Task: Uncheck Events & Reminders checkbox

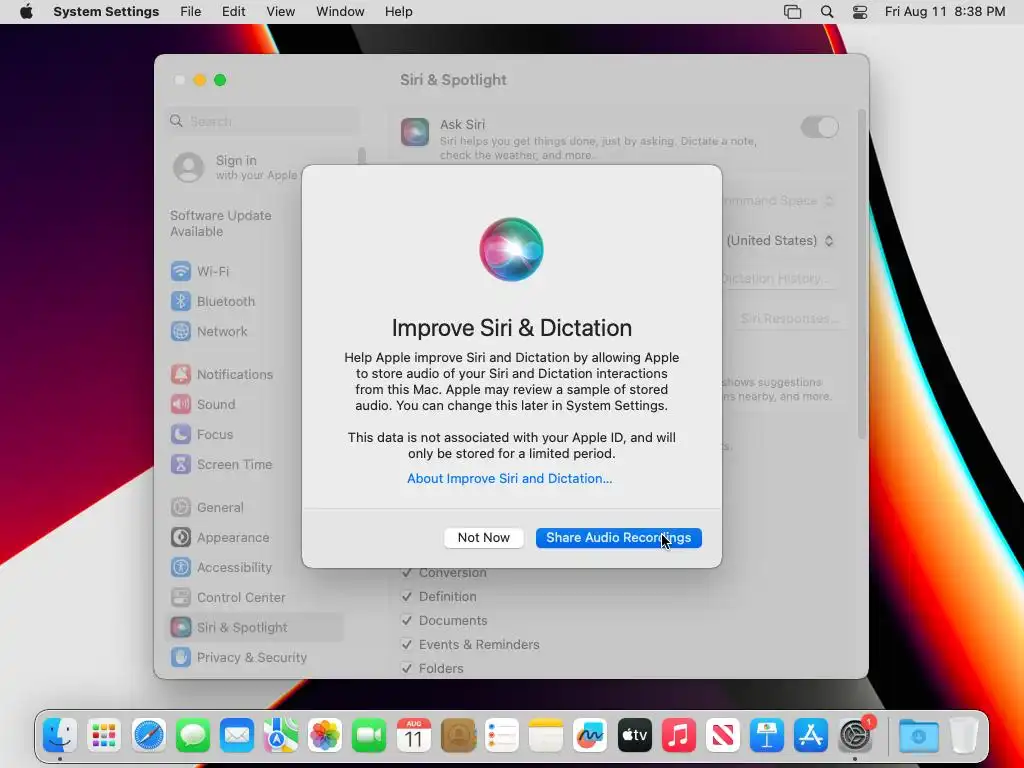Action: click(x=407, y=645)
